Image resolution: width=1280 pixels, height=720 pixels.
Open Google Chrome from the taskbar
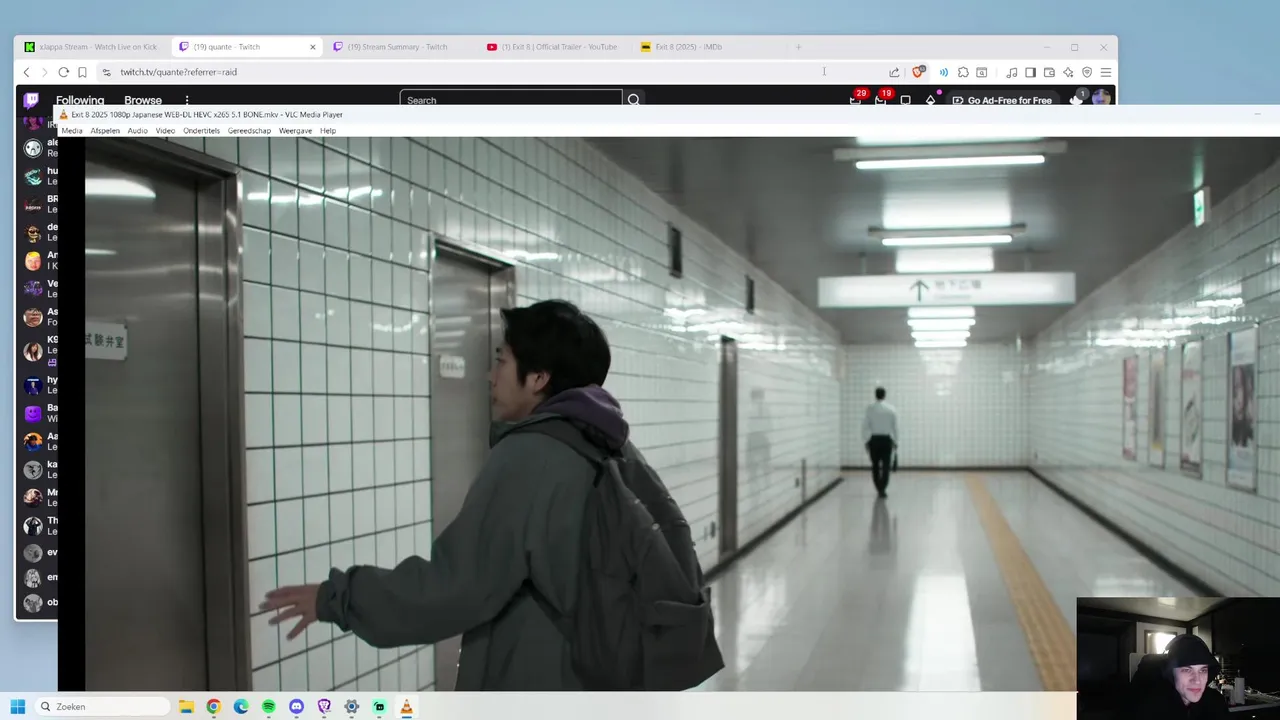click(x=213, y=707)
